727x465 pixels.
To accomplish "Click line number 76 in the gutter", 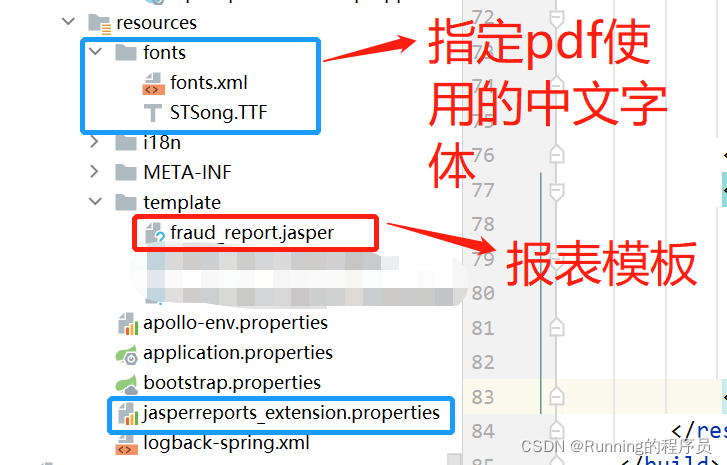I will coord(484,155).
